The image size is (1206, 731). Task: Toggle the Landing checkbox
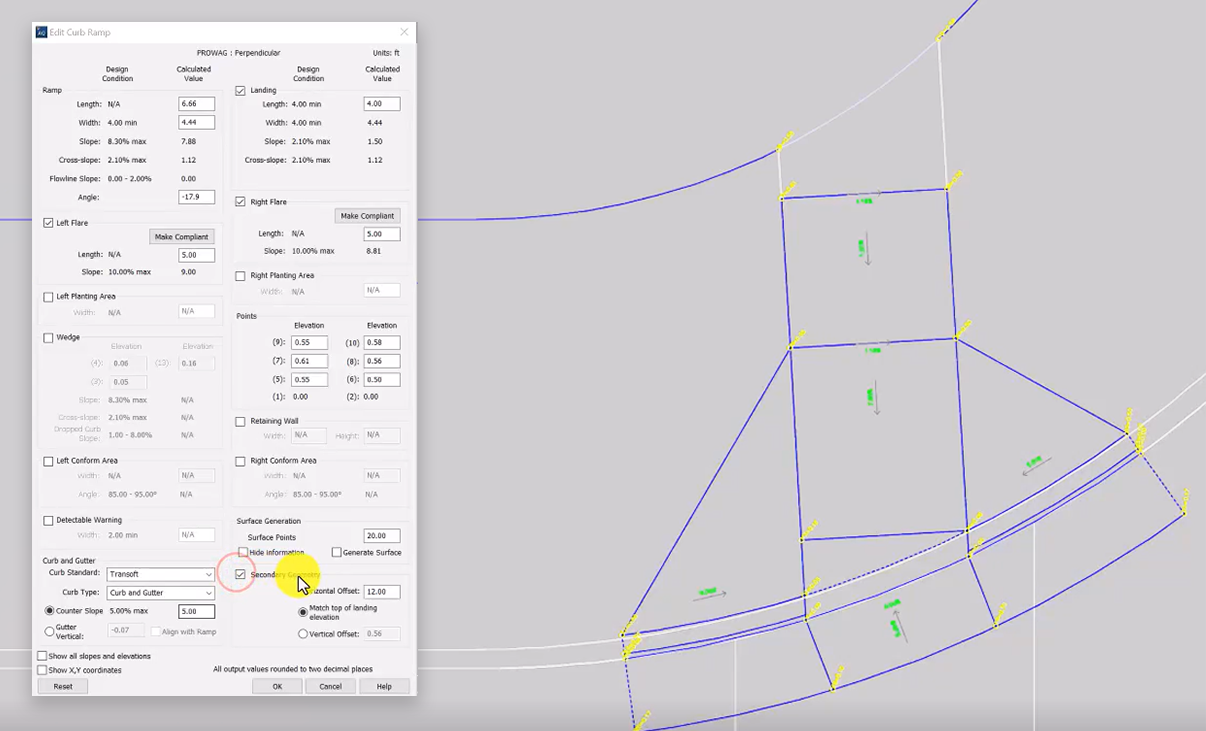point(240,91)
